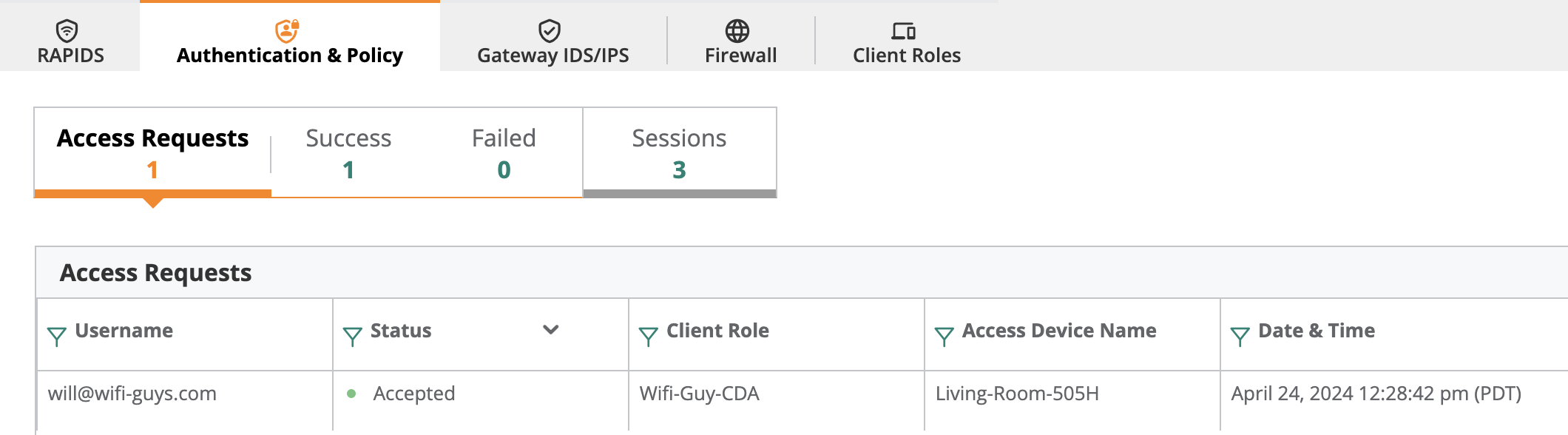The height and width of the screenshot is (435, 1568).
Task: Click the Living-Room-505H device name cell
Action: click(x=1017, y=394)
